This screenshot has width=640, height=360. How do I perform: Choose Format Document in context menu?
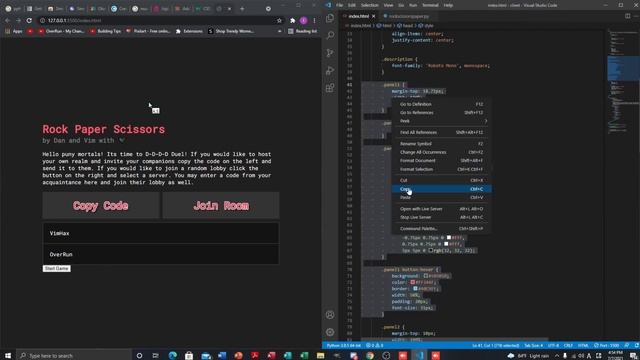[x=441, y=160]
